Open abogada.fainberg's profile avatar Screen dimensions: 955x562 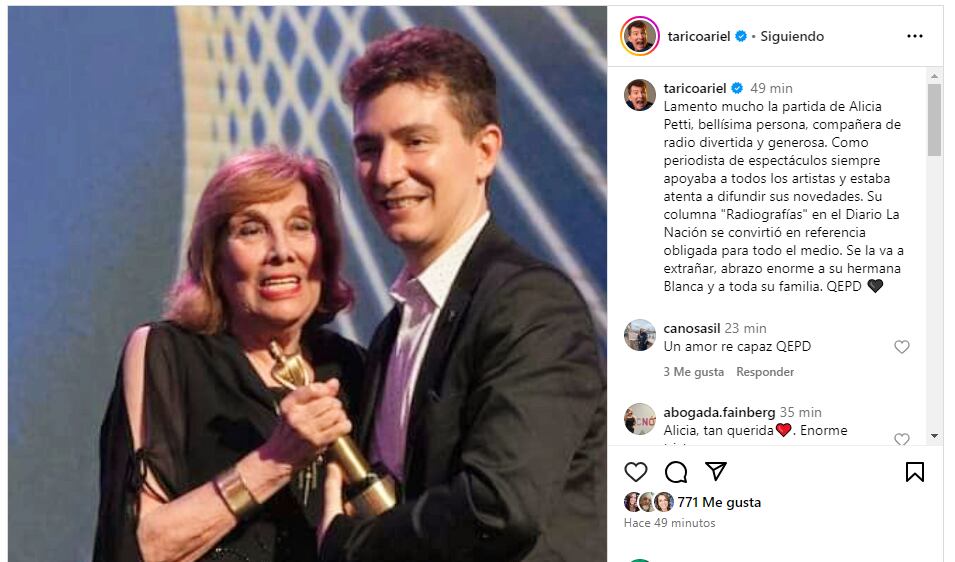click(640, 419)
